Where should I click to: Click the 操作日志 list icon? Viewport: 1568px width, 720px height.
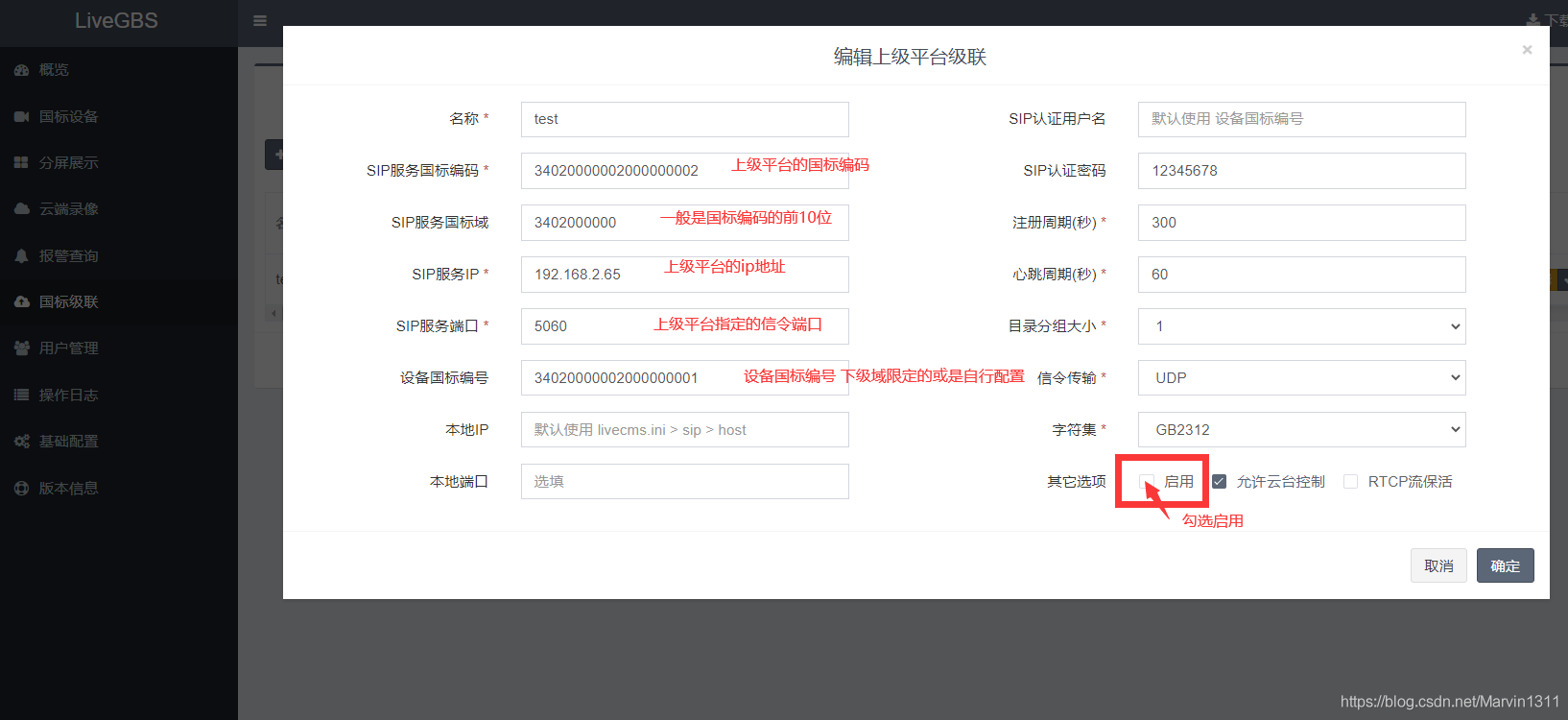[21, 395]
